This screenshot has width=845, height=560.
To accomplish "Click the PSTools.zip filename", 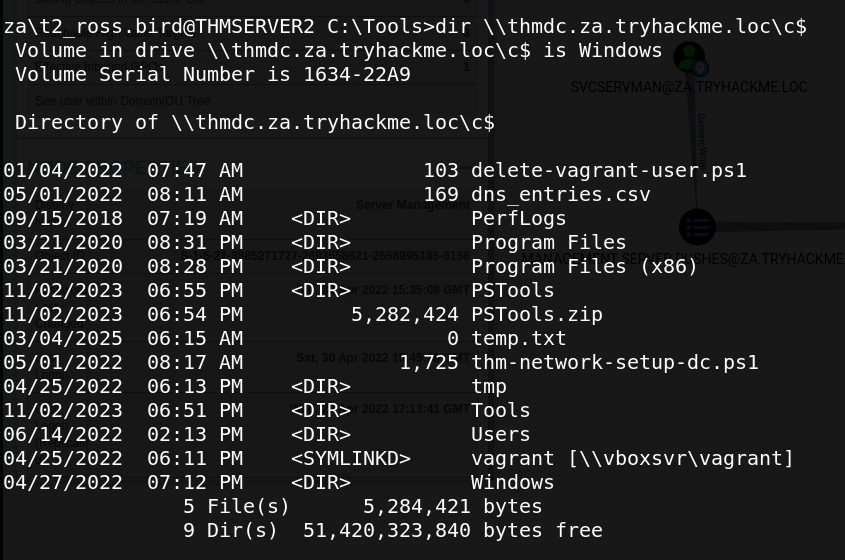I will coord(536,314).
